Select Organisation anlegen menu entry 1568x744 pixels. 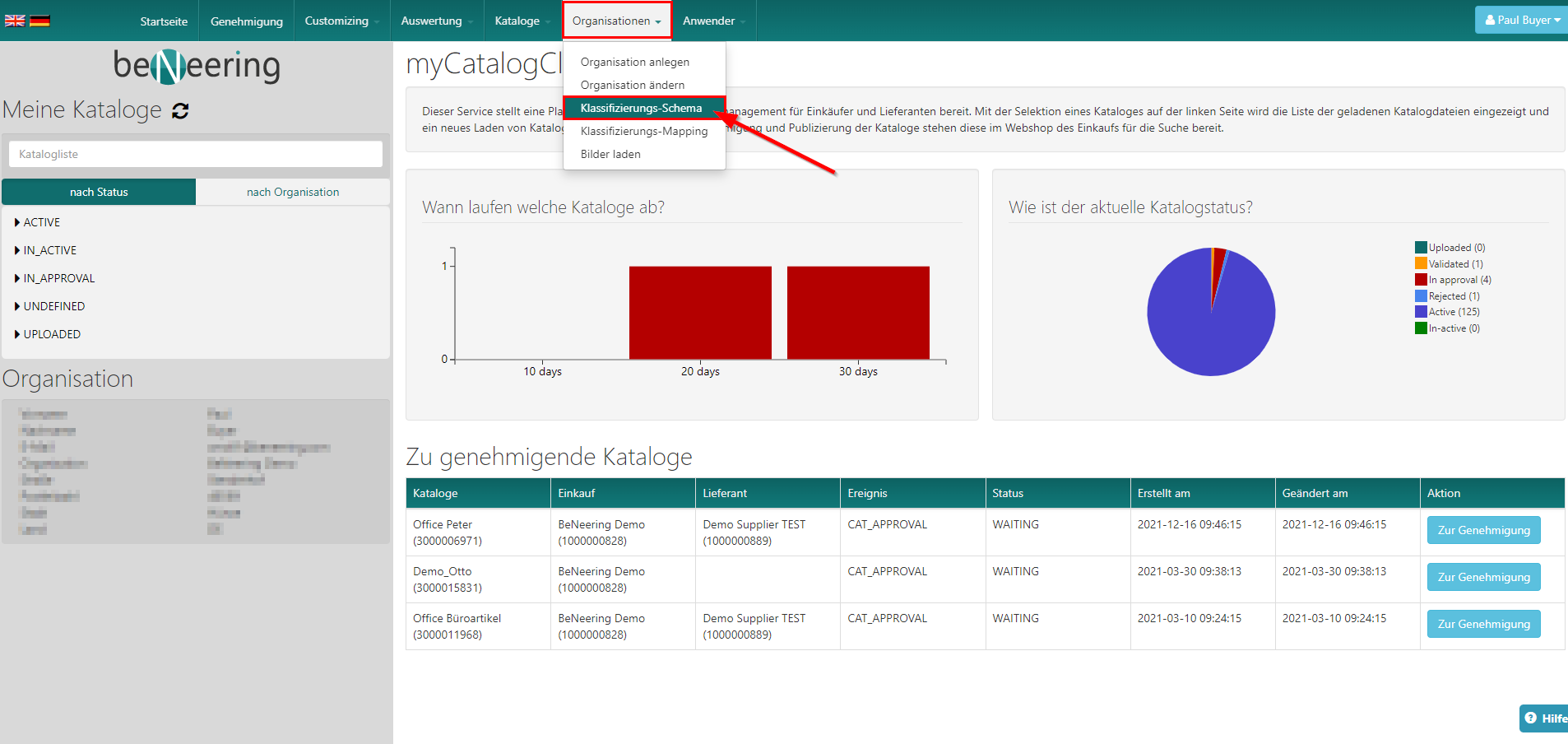click(634, 62)
